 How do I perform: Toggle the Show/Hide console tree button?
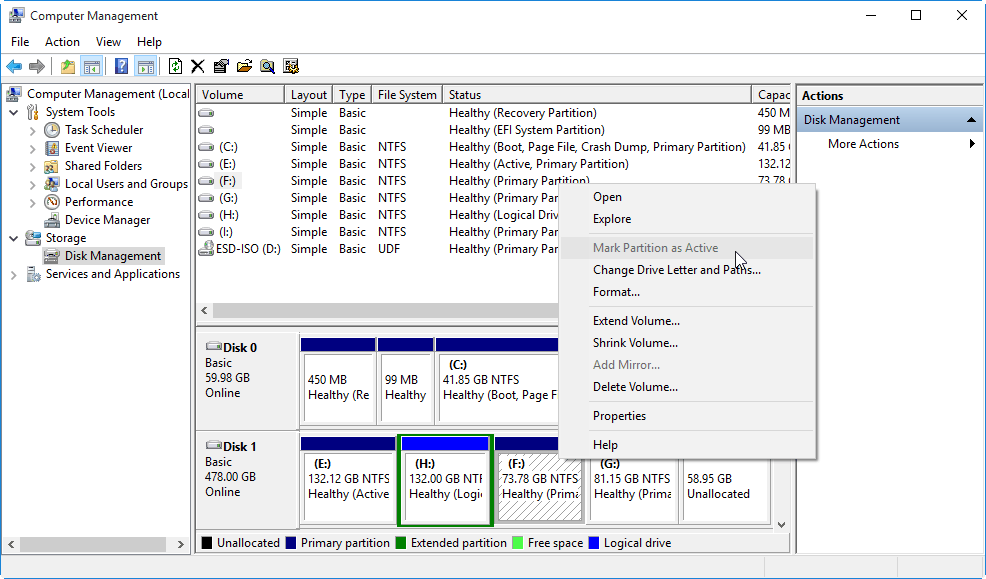point(93,65)
